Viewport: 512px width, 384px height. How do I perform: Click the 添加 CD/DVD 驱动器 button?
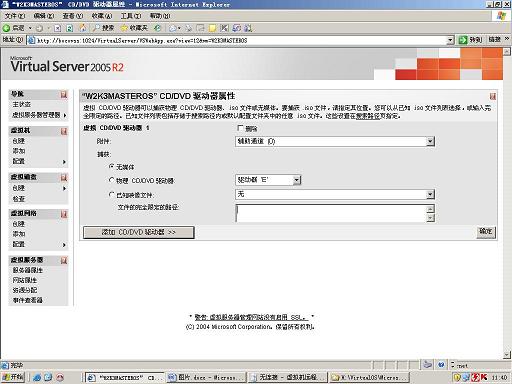(x=139, y=232)
